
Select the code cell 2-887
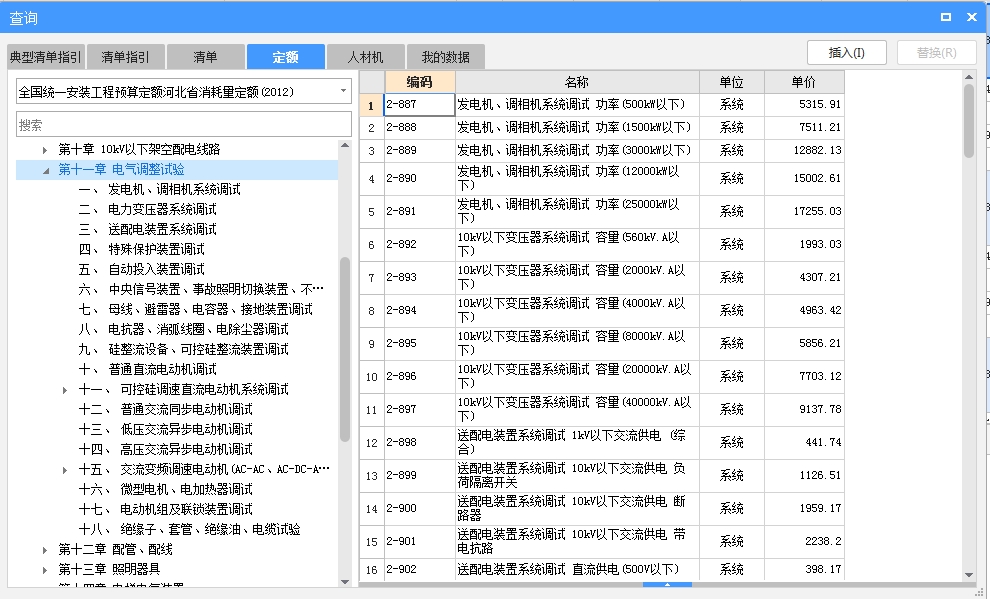419,104
